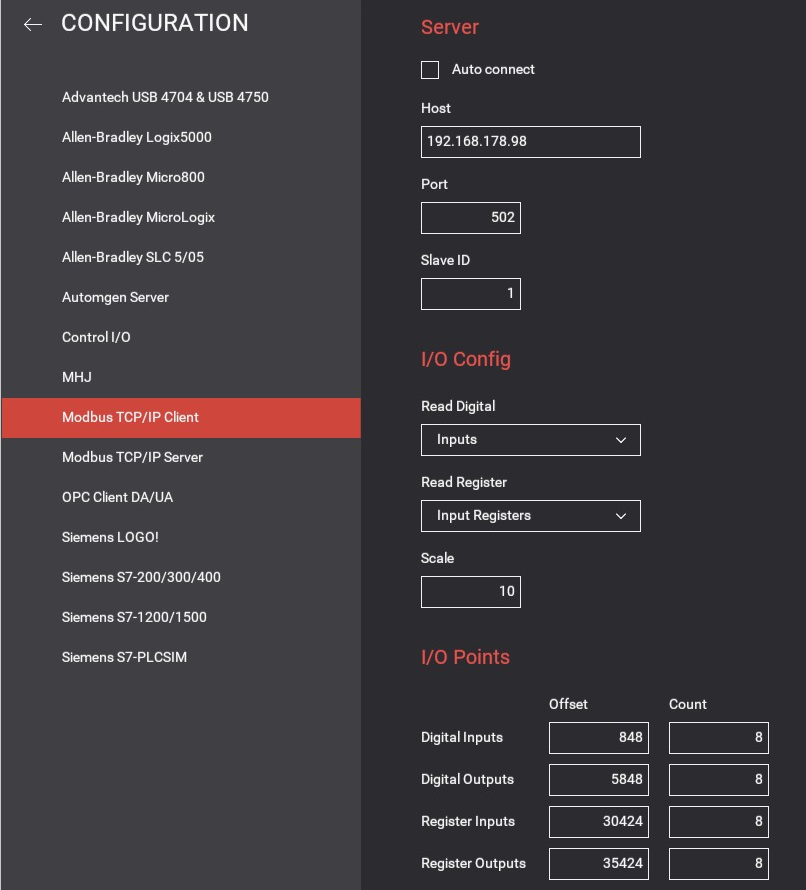The height and width of the screenshot is (890, 806).
Task: Click the back arrow beside CONFIGURATION
Action: pos(33,25)
